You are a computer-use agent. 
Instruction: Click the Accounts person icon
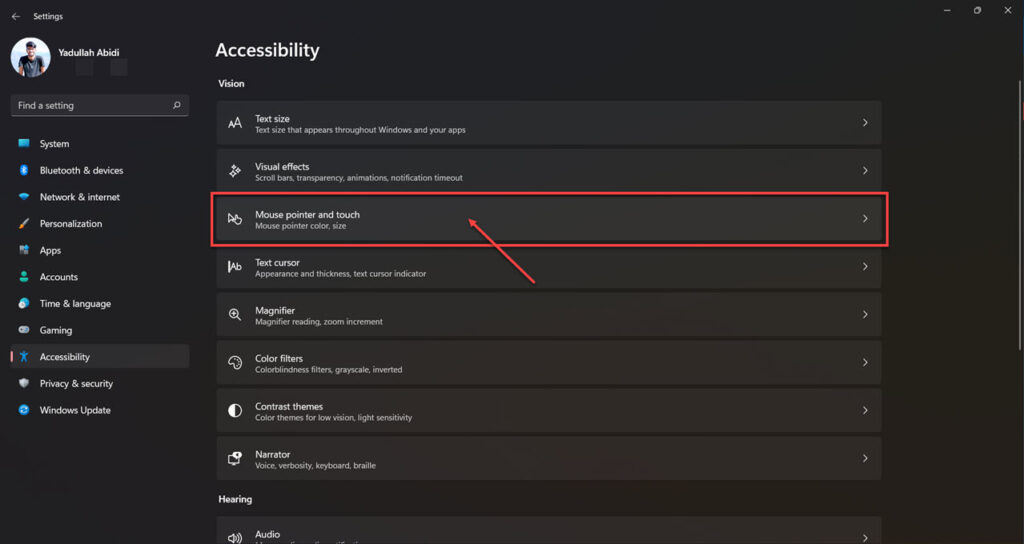point(24,277)
